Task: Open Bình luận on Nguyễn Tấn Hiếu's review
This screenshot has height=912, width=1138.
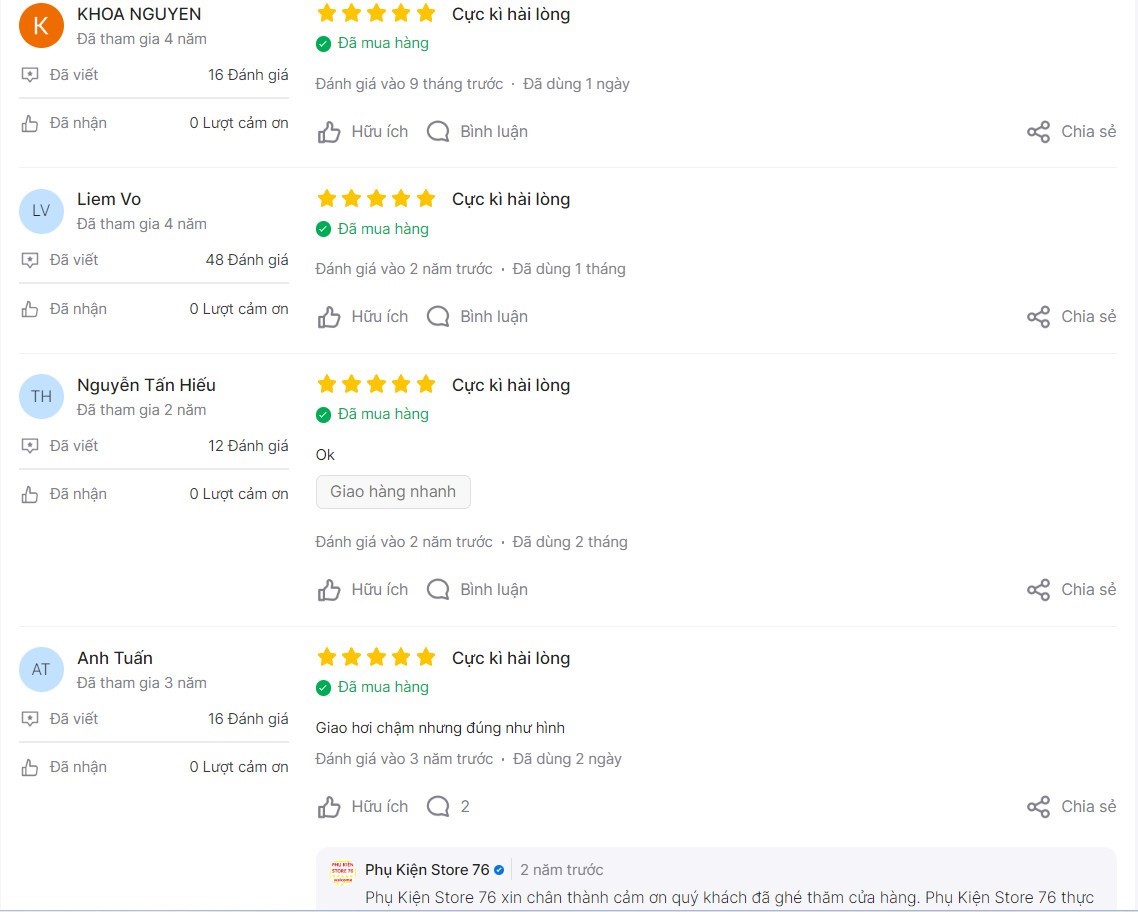Action: tap(478, 590)
